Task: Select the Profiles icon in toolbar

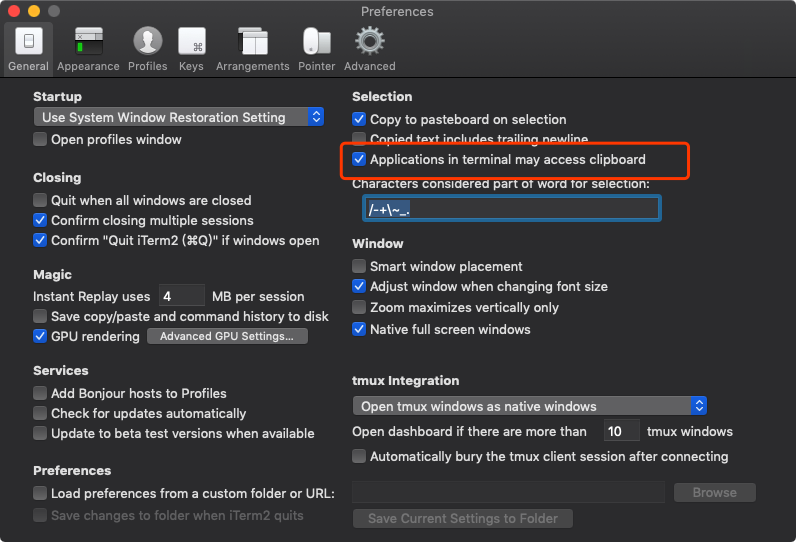Action: (148, 41)
